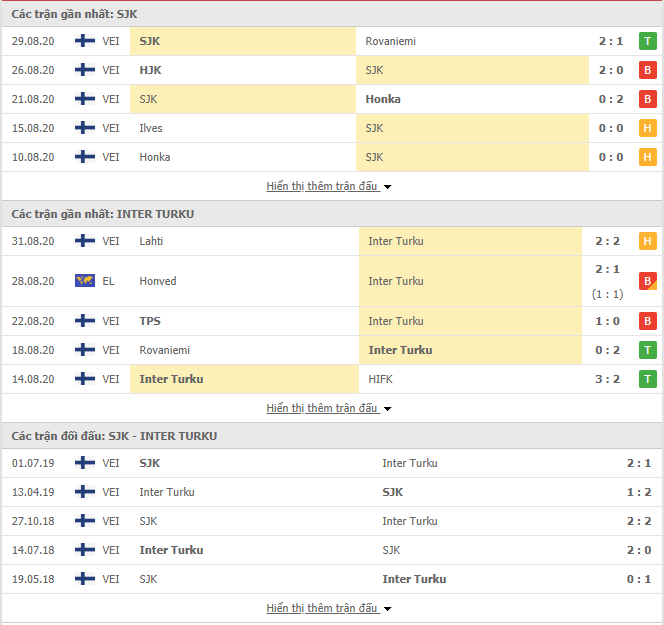Click the 0 : 2 score of SJK vs Honka
This screenshot has height=625, width=664.
[611, 99]
